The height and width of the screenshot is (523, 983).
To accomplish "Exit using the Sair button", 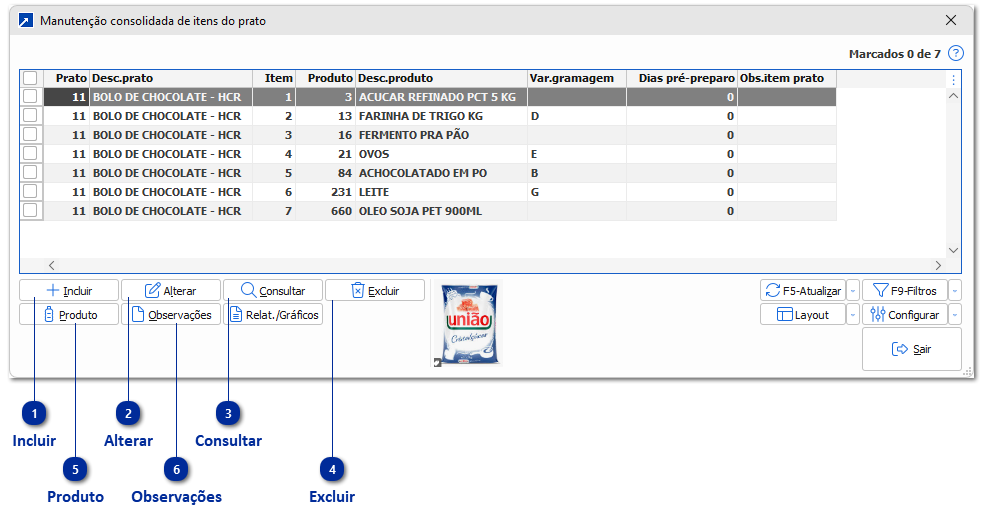I will pyautogui.click(x=912, y=349).
